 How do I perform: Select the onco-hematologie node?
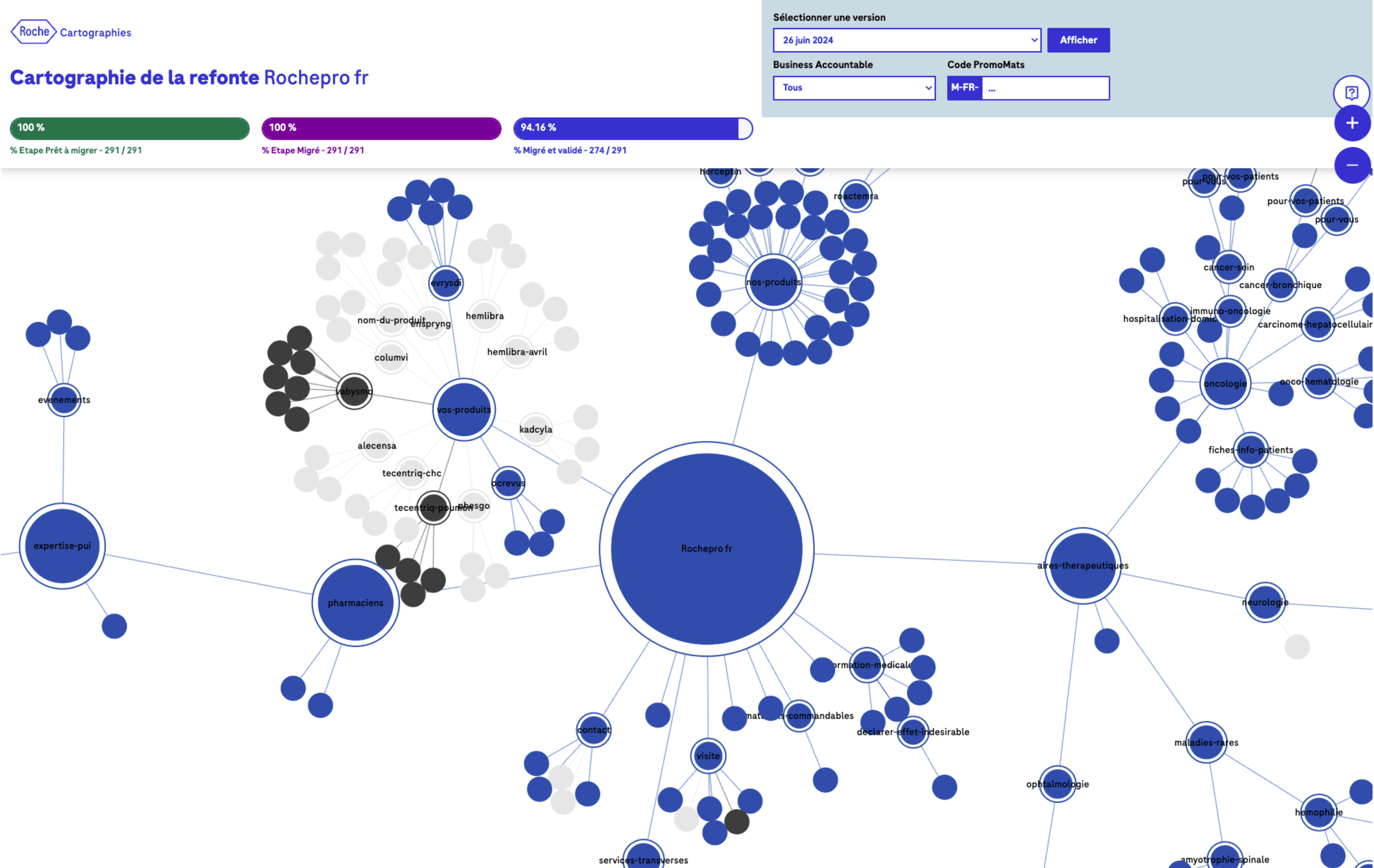pos(1319,381)
